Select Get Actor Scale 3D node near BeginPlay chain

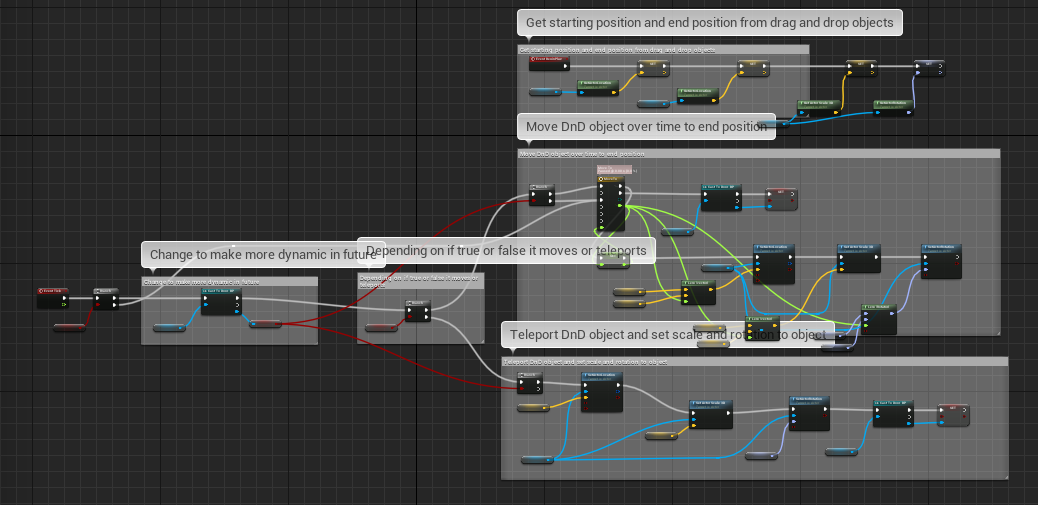pos(819,108)
